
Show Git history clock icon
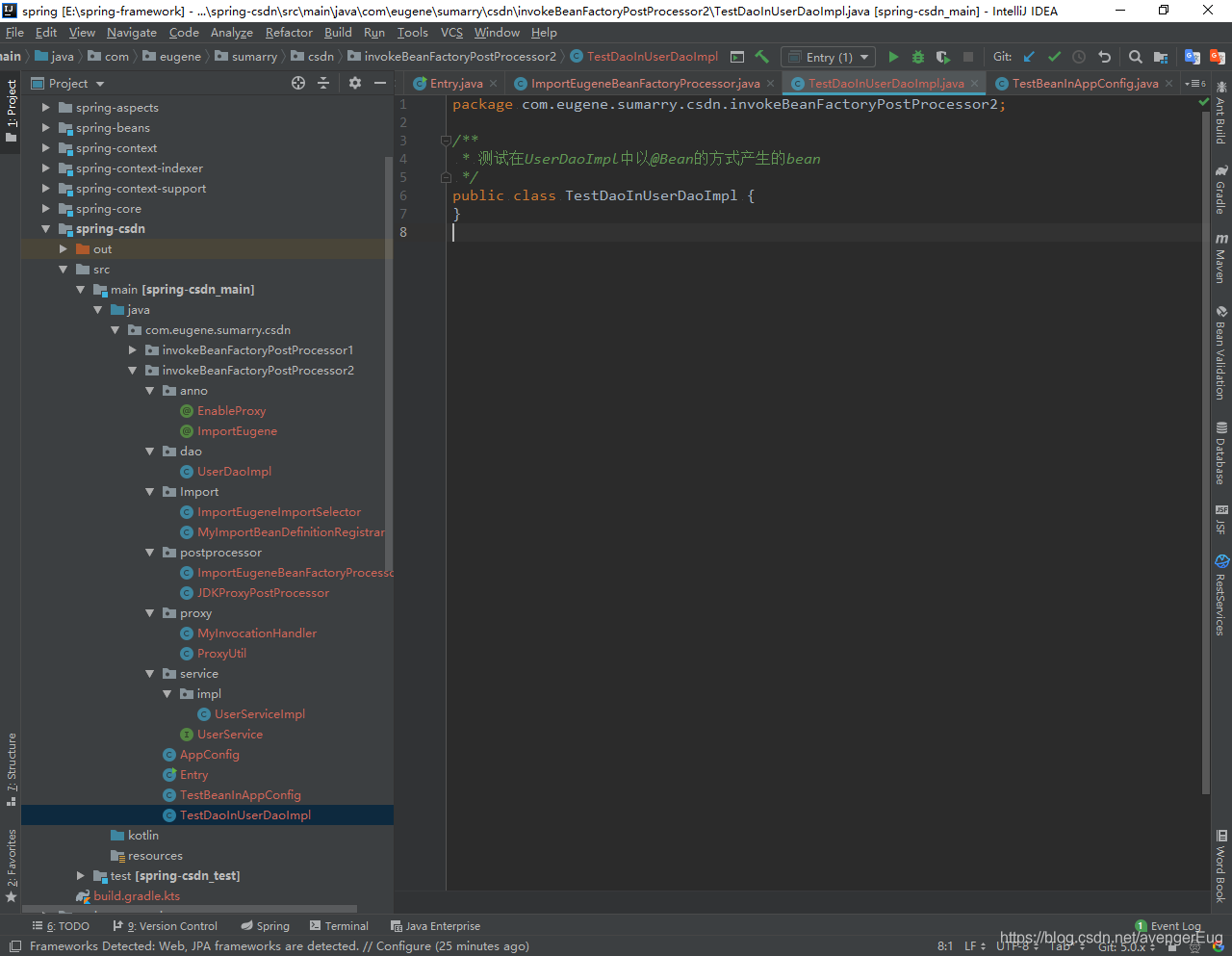pos(1079,57)
